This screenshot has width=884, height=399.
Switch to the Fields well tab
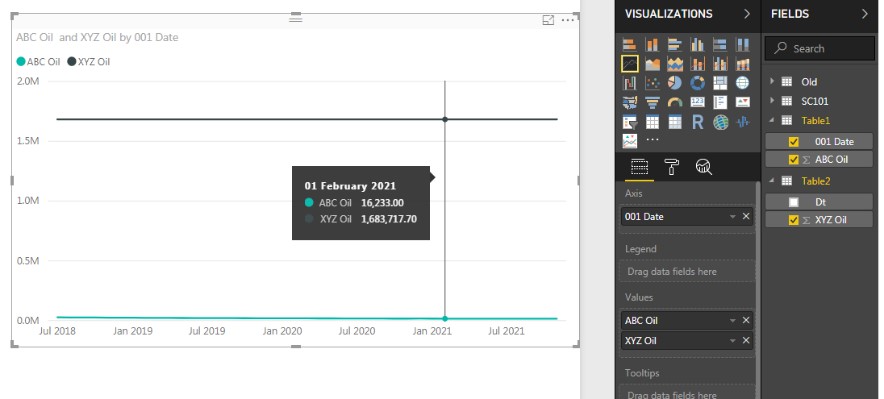pos(639,167)
